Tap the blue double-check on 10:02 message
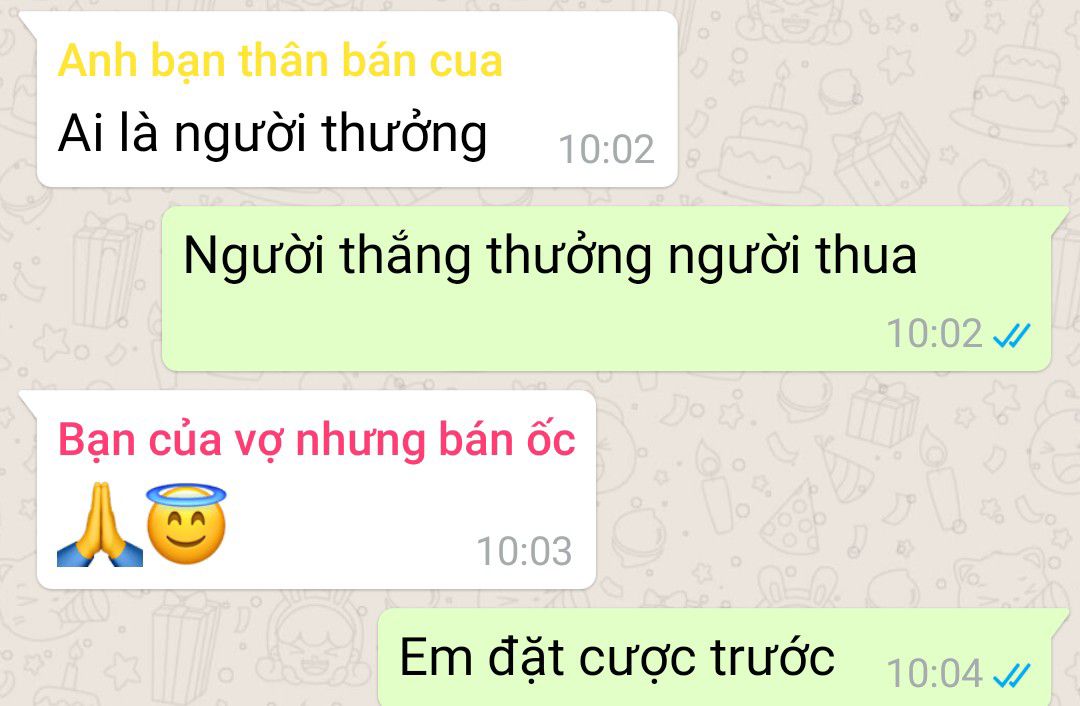This screenshot has height=706, width=1080. 1011,335
